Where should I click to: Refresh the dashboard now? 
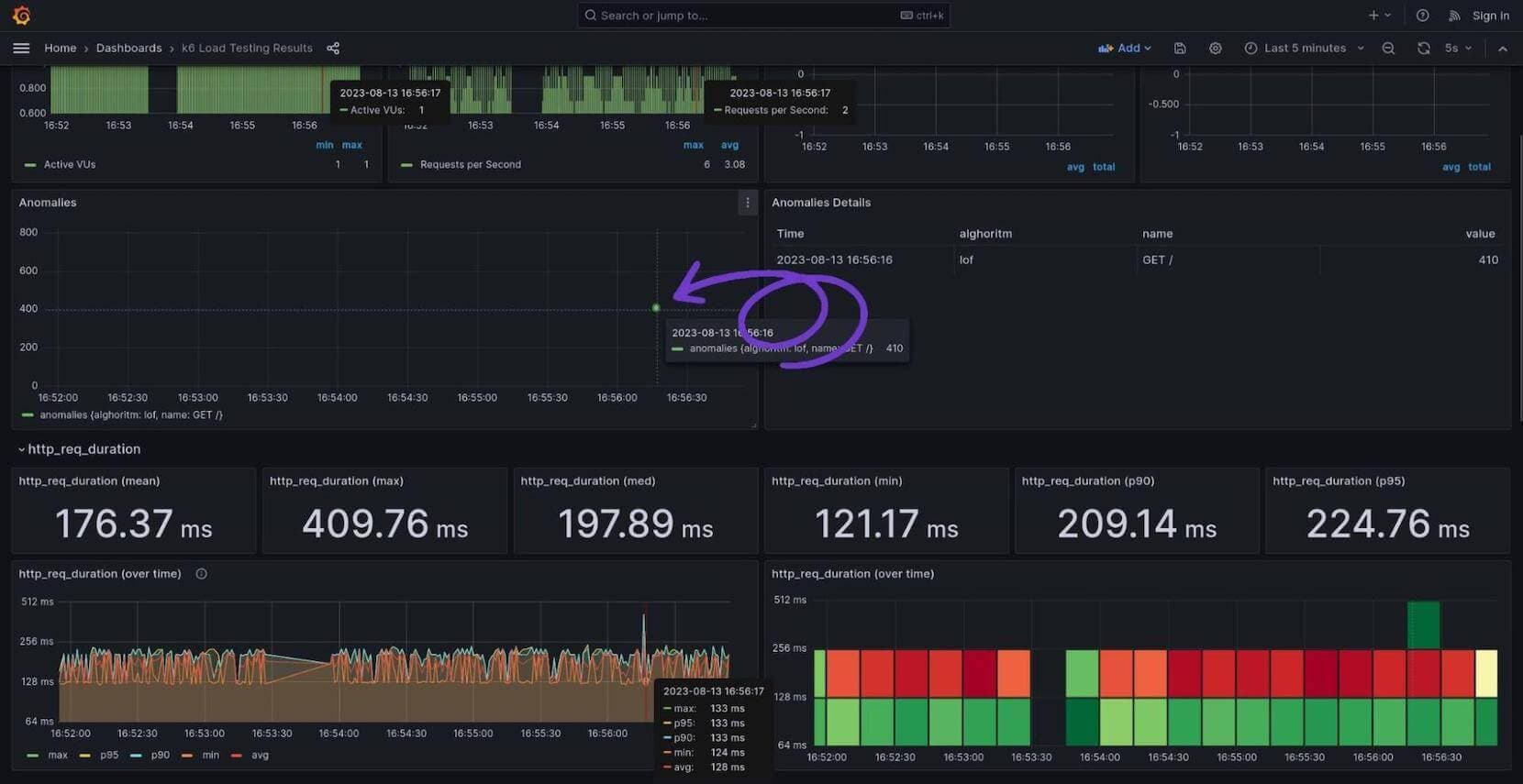(x=1423, y=48)
